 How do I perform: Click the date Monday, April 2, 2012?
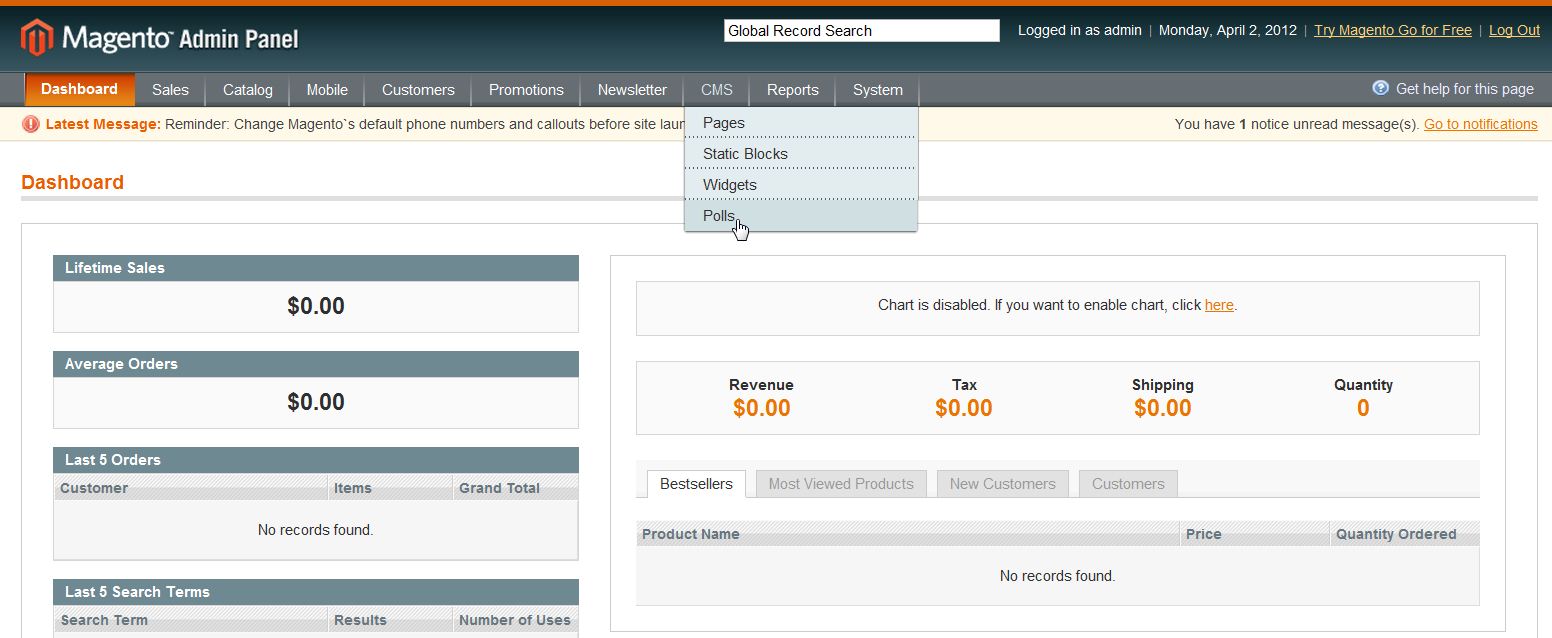1228,30
